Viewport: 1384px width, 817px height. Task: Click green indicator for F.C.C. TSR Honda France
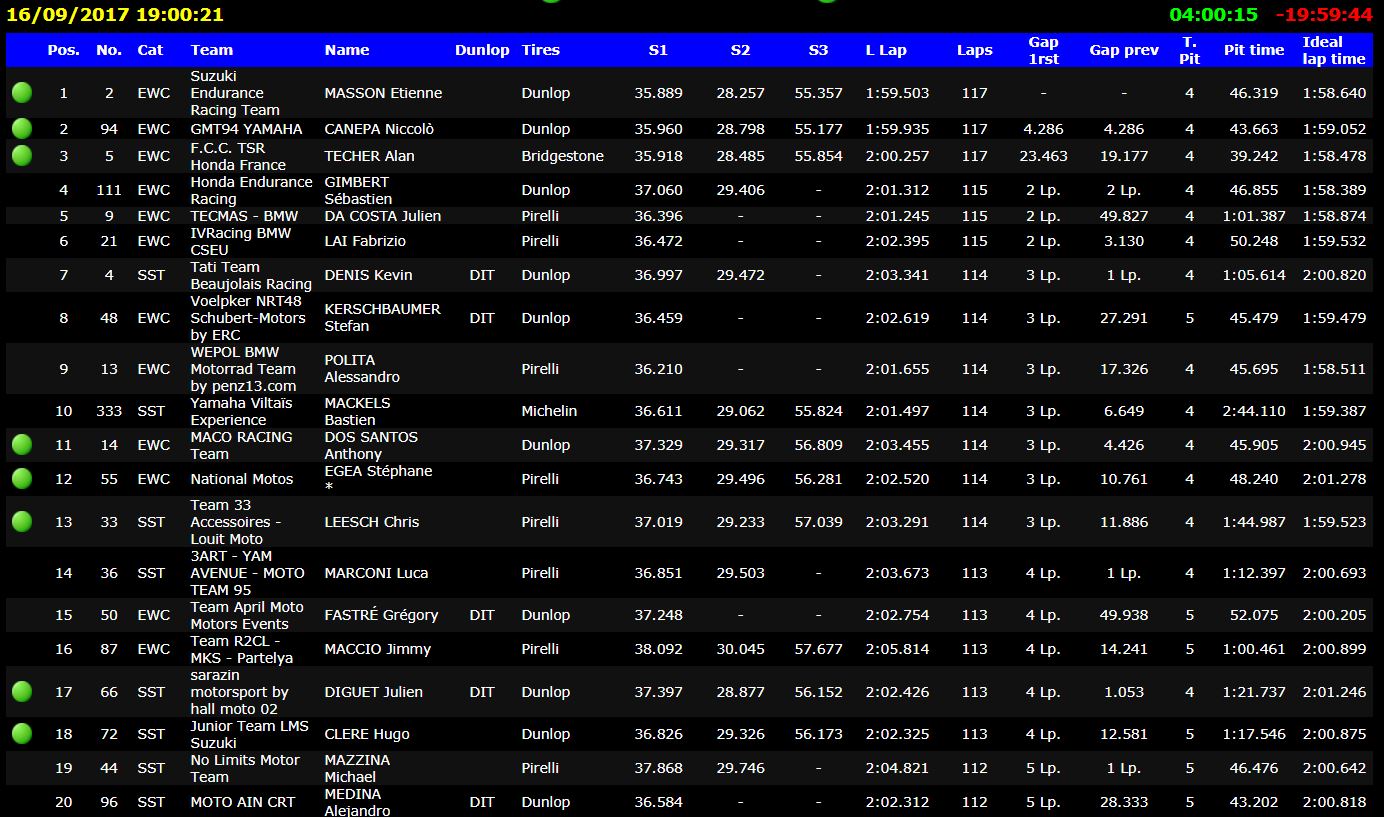click(x=22, y=156)
